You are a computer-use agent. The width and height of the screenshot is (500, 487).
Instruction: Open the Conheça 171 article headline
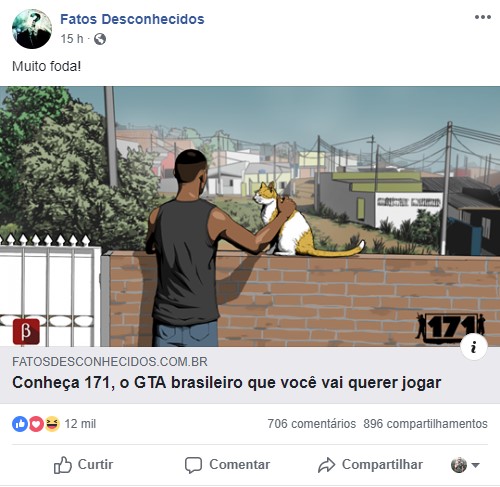(x=227, y=382)
